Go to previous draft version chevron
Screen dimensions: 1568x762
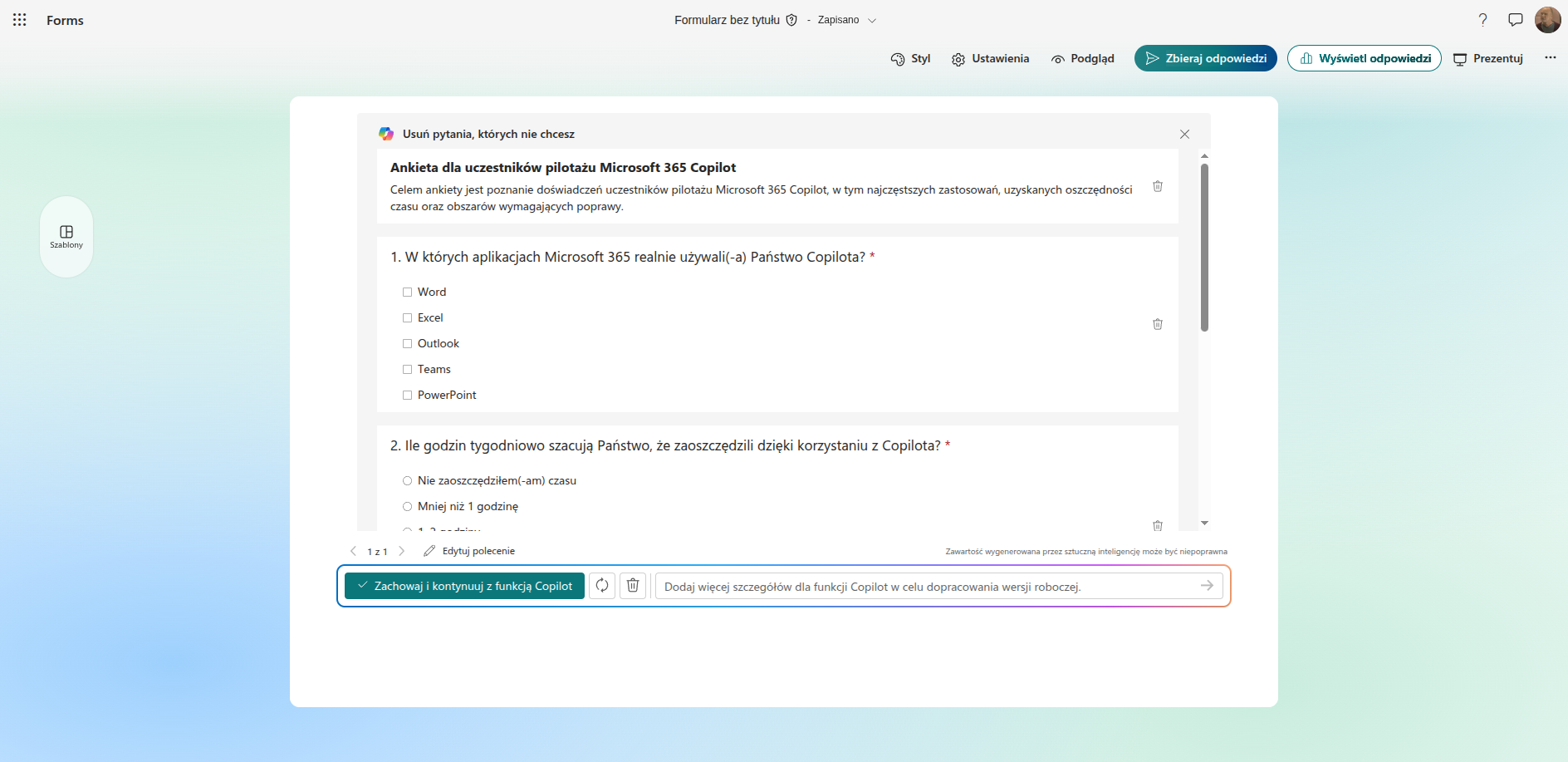[353, 551]
